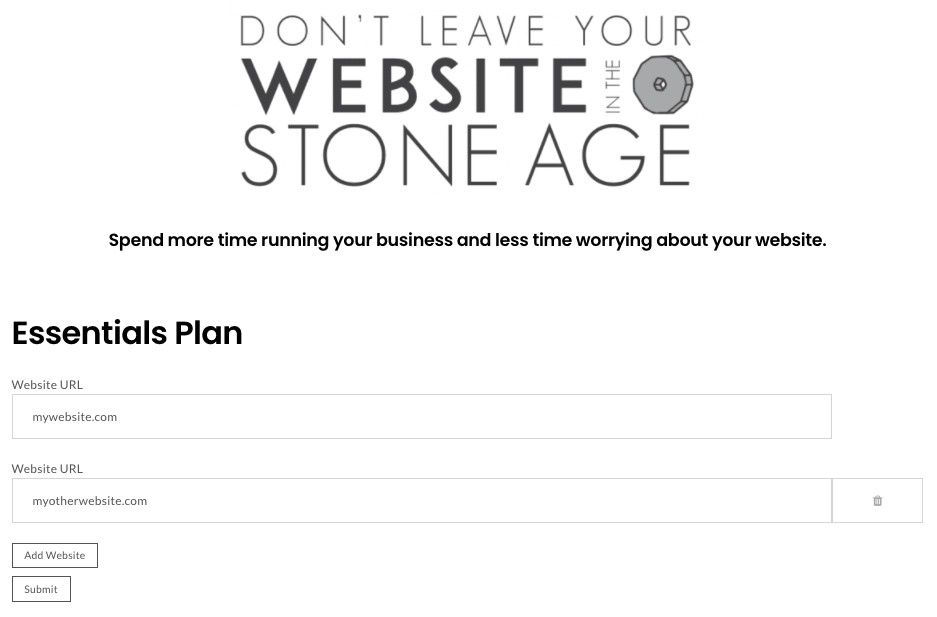The height and width of the screenshot is (617, 937).
Task: Click the bold WEBSITE word in the logo
Action: click(415, 85)
